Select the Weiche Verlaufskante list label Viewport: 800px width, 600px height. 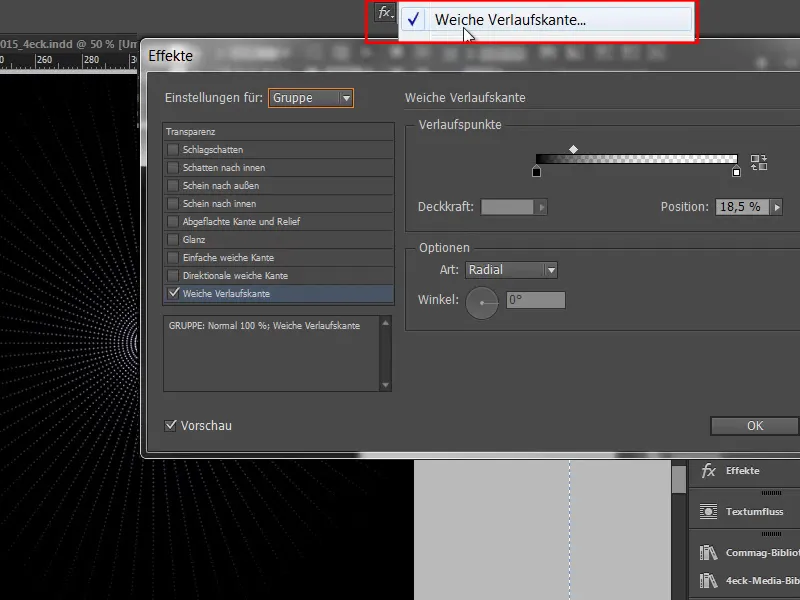pyautogui.click(x=226, y=293)
